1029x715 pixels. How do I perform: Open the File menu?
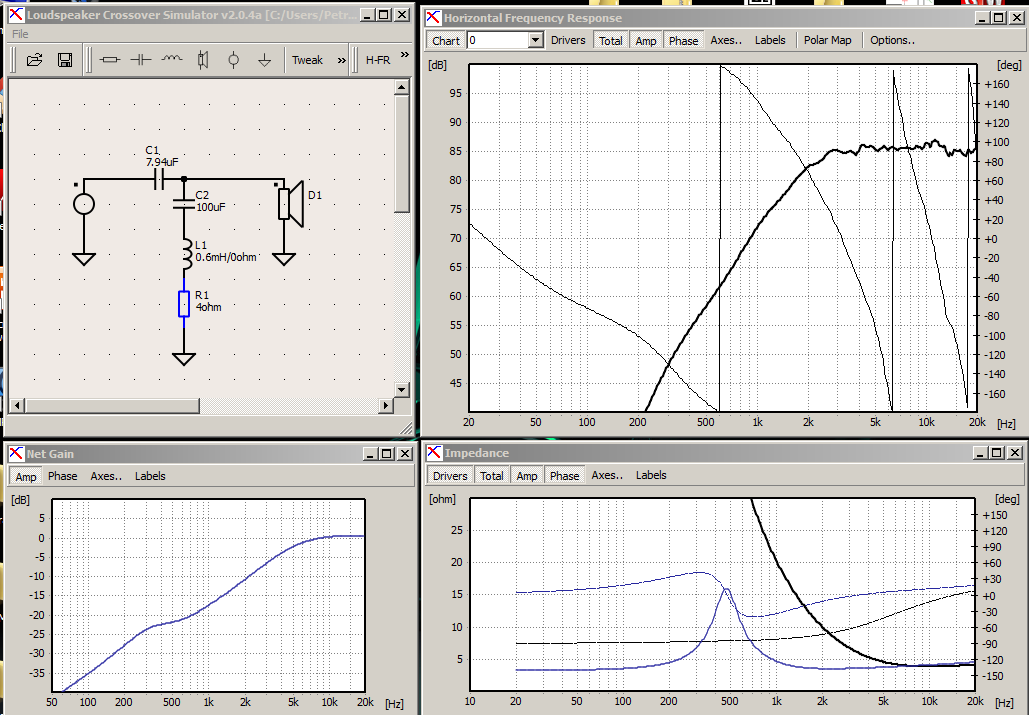[20, 34]
